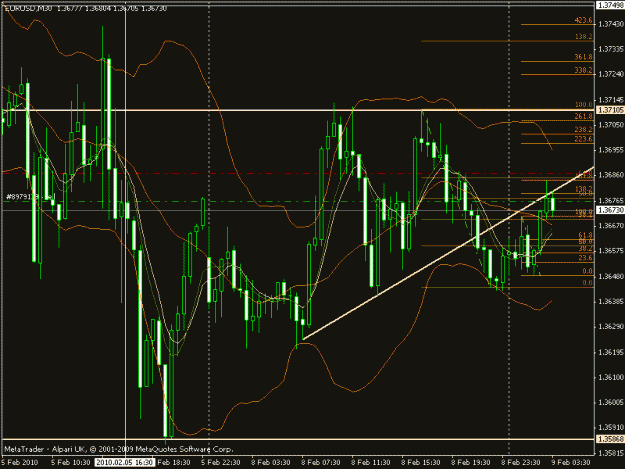This screenshot has height=469, width=625.
Task: Select the current price tag 1.36730
Action: 610,210
